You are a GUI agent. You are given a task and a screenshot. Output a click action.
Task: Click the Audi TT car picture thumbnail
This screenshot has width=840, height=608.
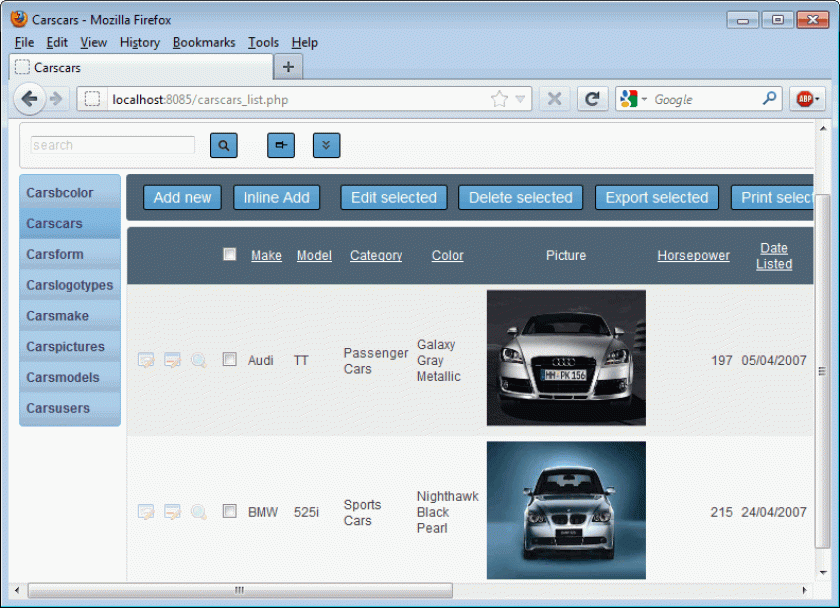[x=566, y=358]
